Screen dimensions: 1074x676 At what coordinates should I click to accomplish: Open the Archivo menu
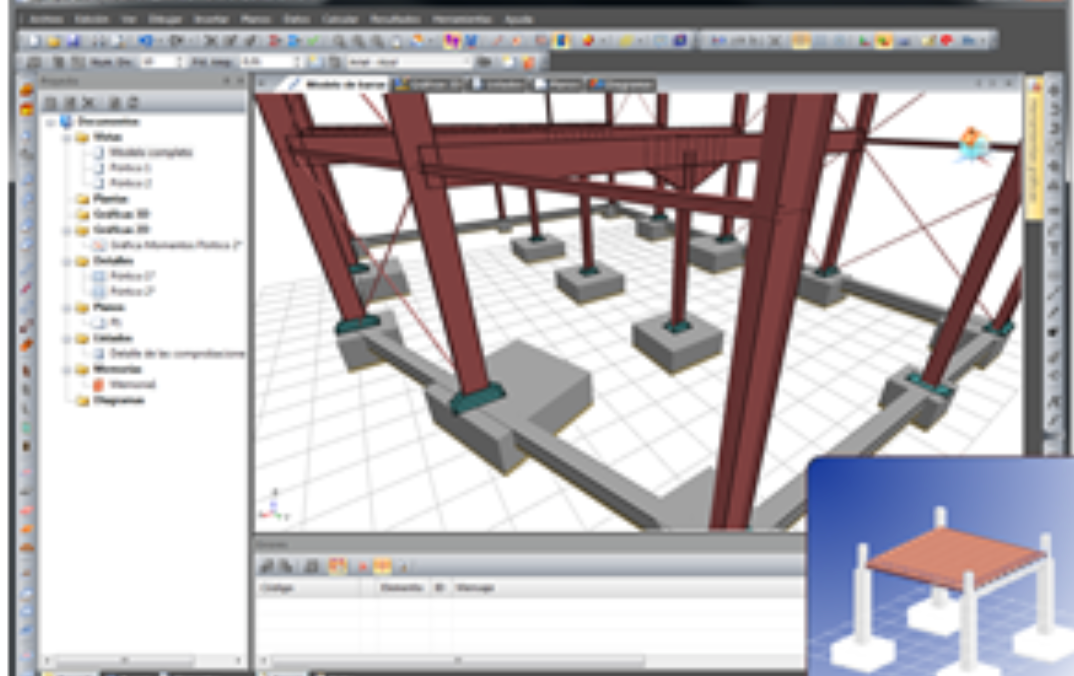click(44, 19)
